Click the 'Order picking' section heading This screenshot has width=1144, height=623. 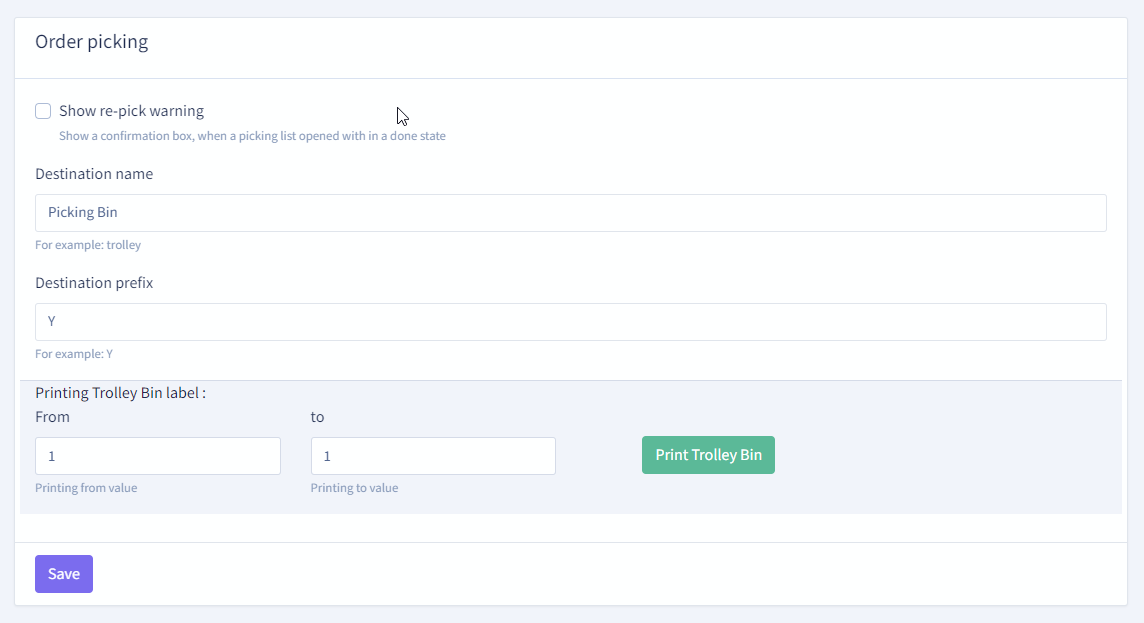click(91, 42)
